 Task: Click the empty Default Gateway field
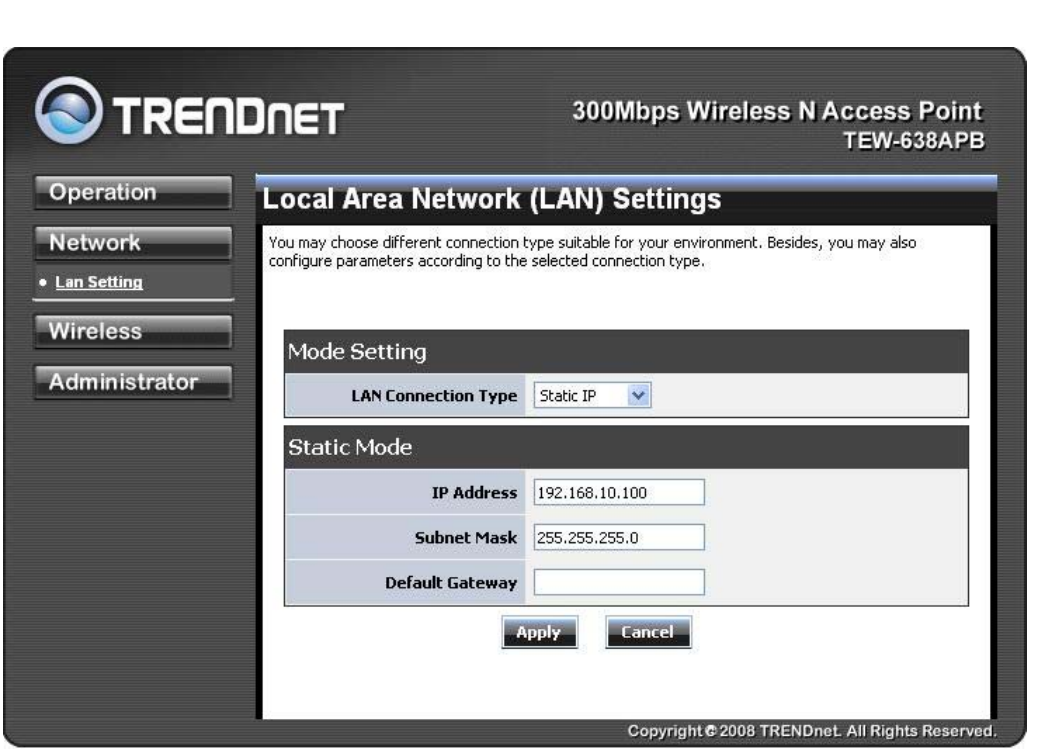tap(619, 582)
